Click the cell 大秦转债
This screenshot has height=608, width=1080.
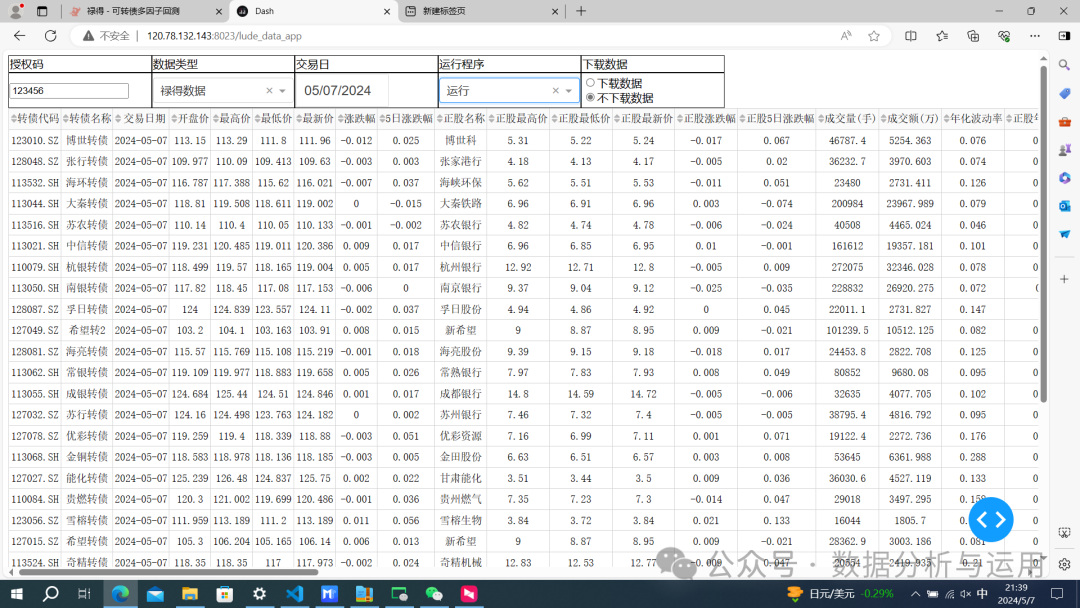click(x=87, y=204)
